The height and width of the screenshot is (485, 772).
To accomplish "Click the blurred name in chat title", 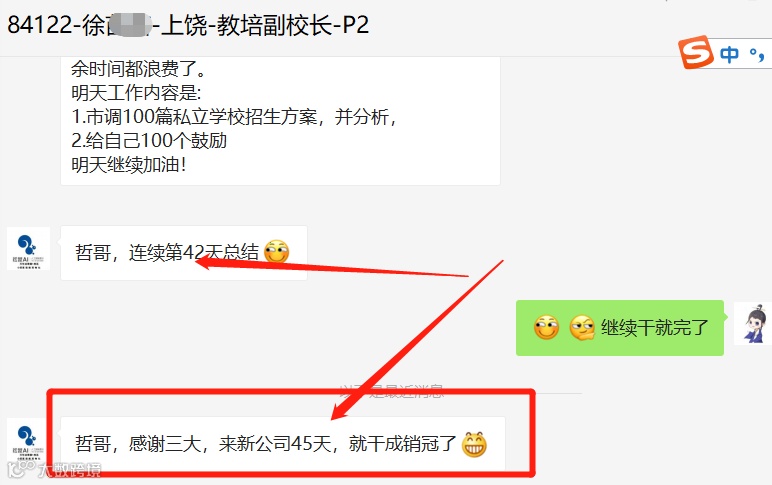I will (x=129, y=25).
